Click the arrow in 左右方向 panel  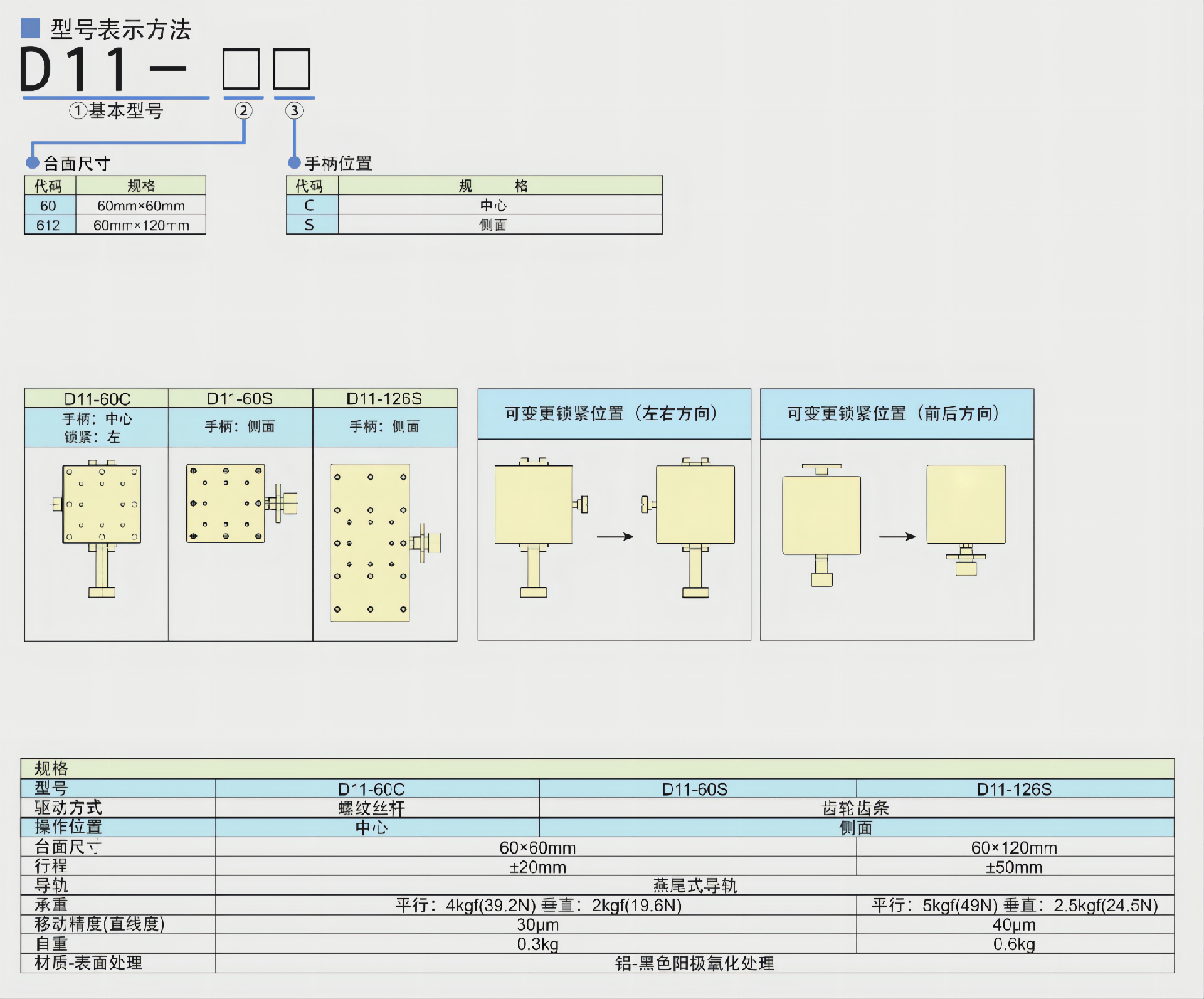(x=615, y=537)
